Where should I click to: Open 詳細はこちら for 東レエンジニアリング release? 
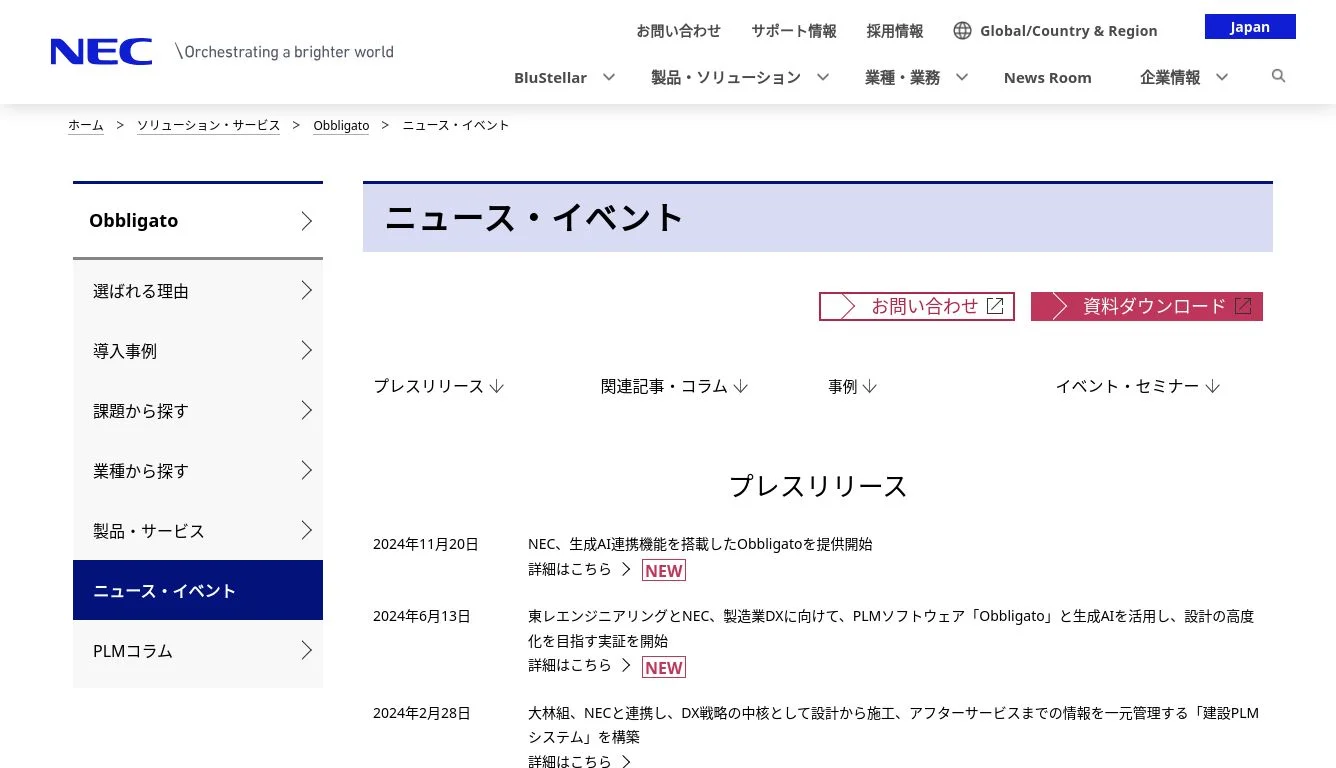[x=570, y=665]
